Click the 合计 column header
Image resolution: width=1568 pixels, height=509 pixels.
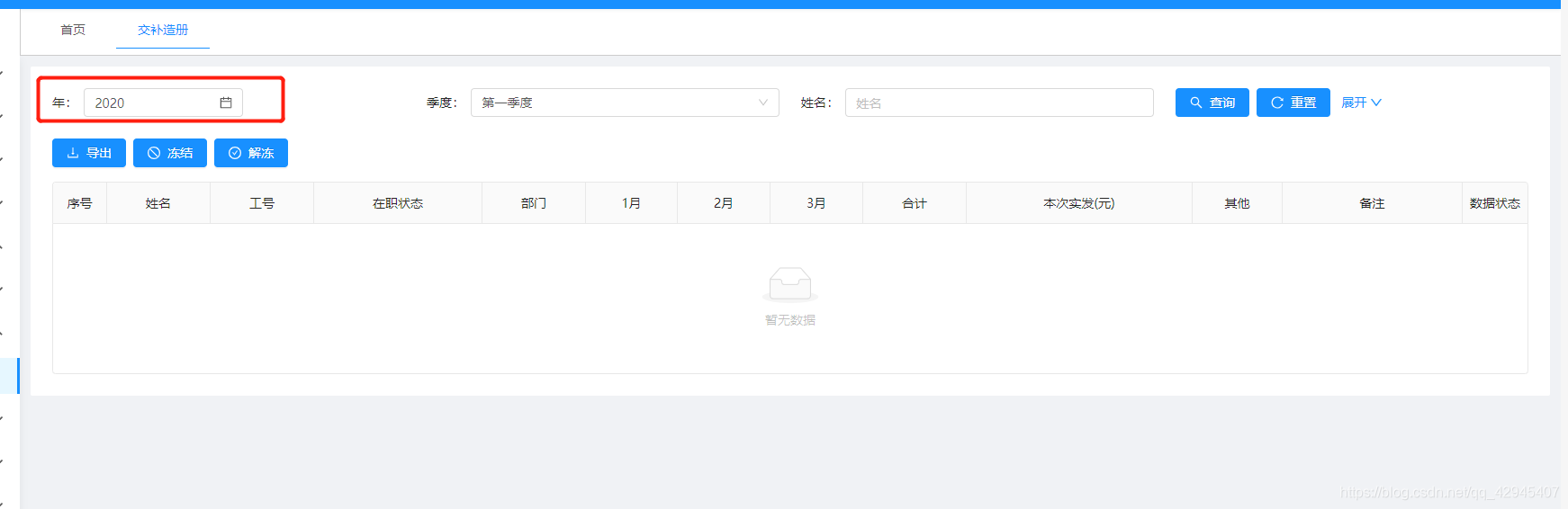(915, 203)
